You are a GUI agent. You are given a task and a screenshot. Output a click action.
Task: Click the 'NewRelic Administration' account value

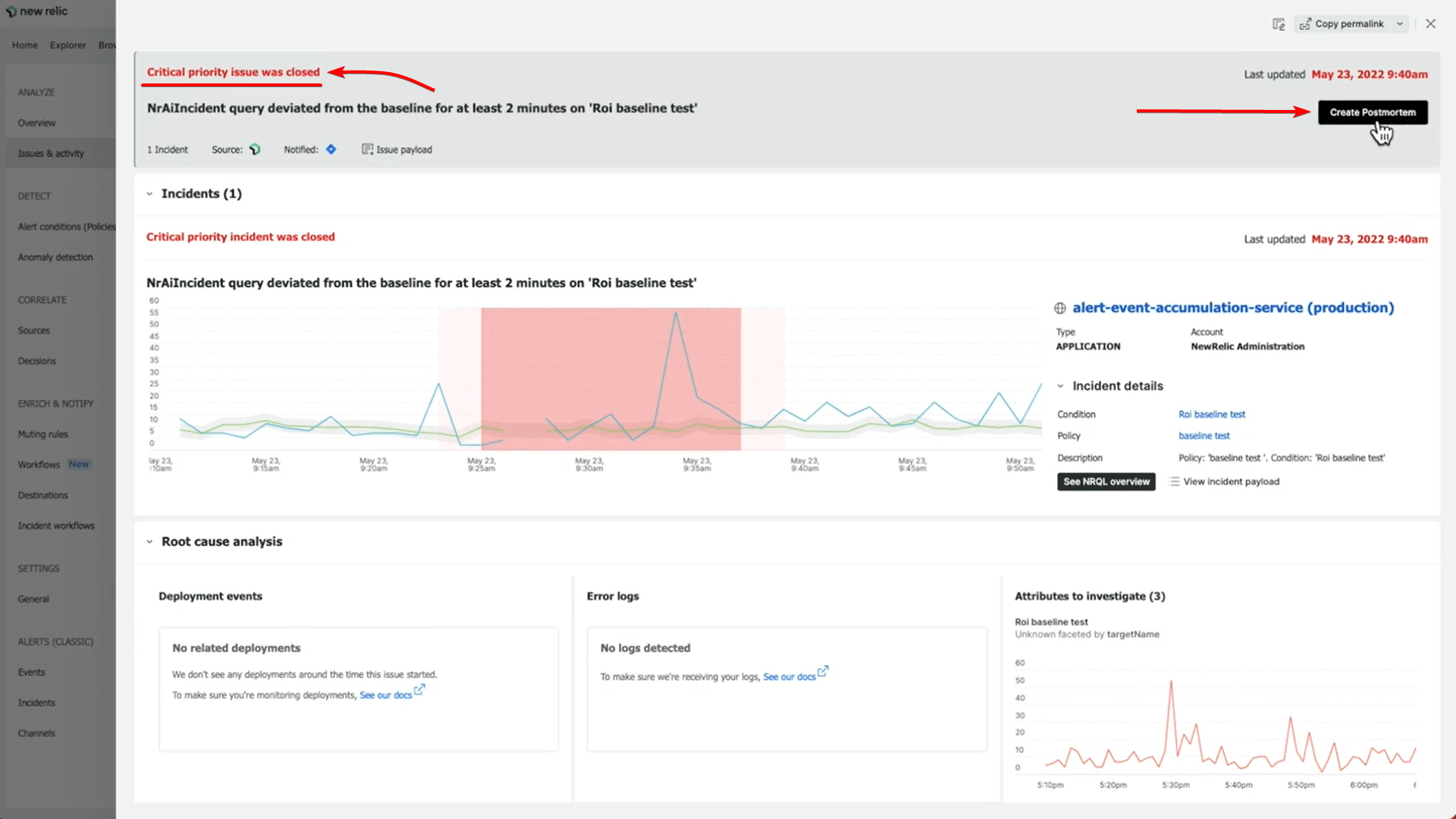[x=1247, y=347]
